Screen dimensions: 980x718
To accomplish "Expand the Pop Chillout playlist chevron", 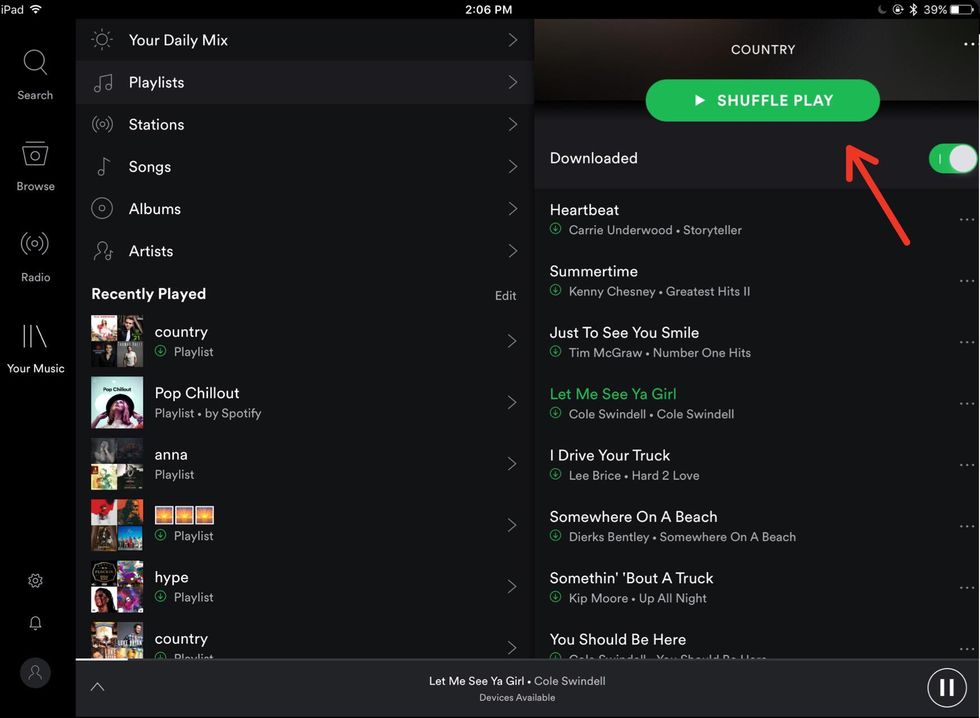I will pos(512,402).
